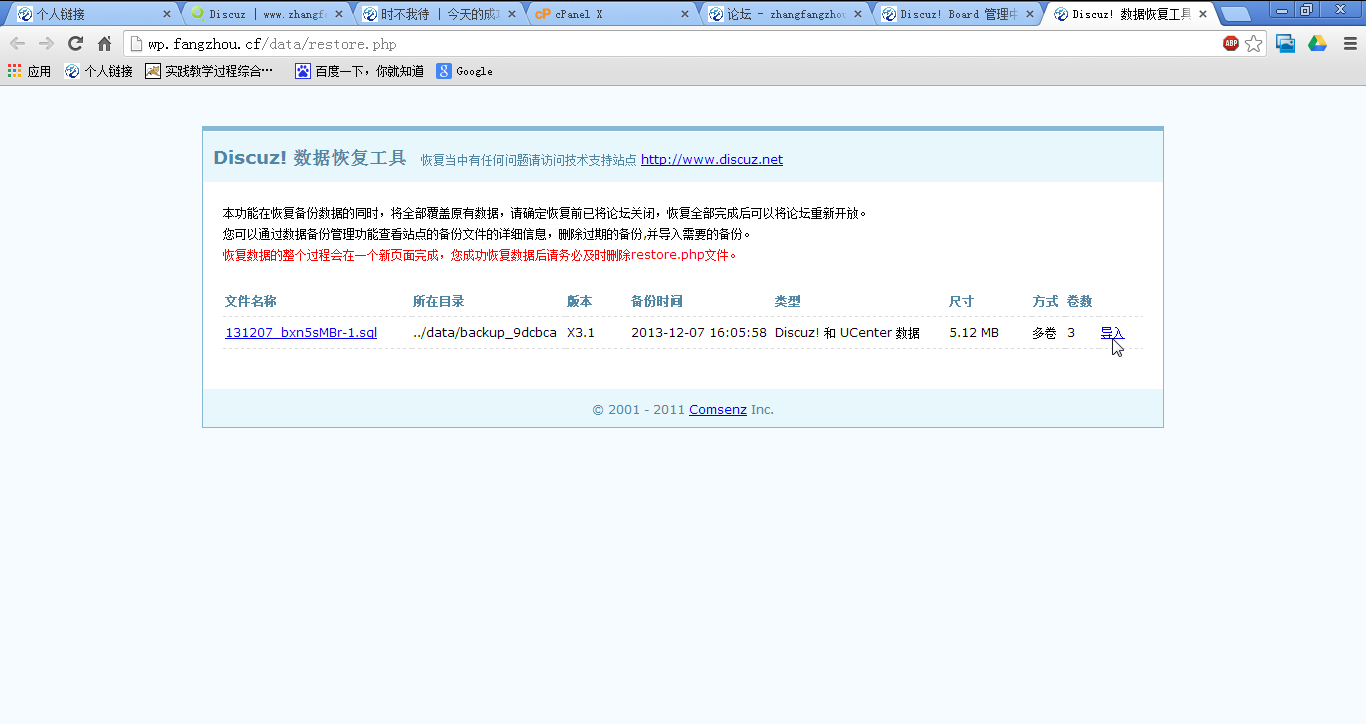Open the 131207_bxn5sMBr-1.sql backup file link

pos(301,333)
